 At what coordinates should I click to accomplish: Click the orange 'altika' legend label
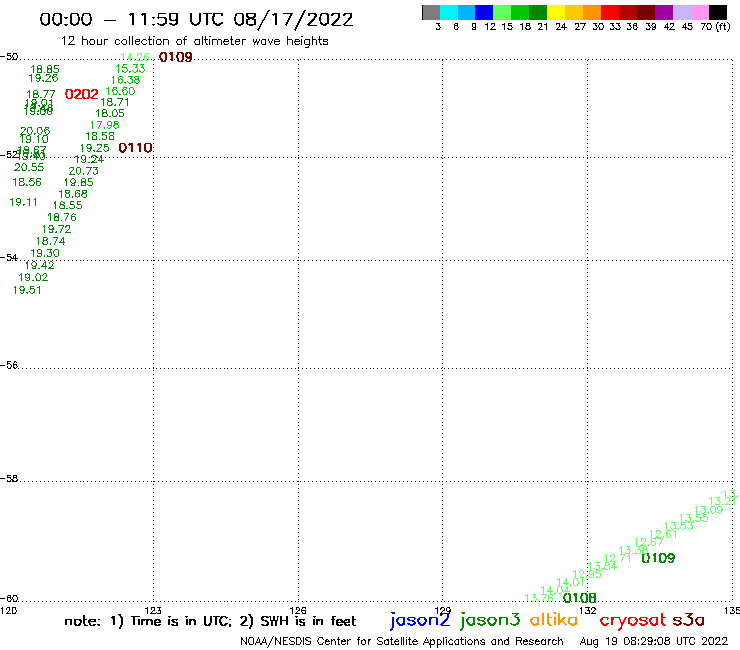point(554,619)
